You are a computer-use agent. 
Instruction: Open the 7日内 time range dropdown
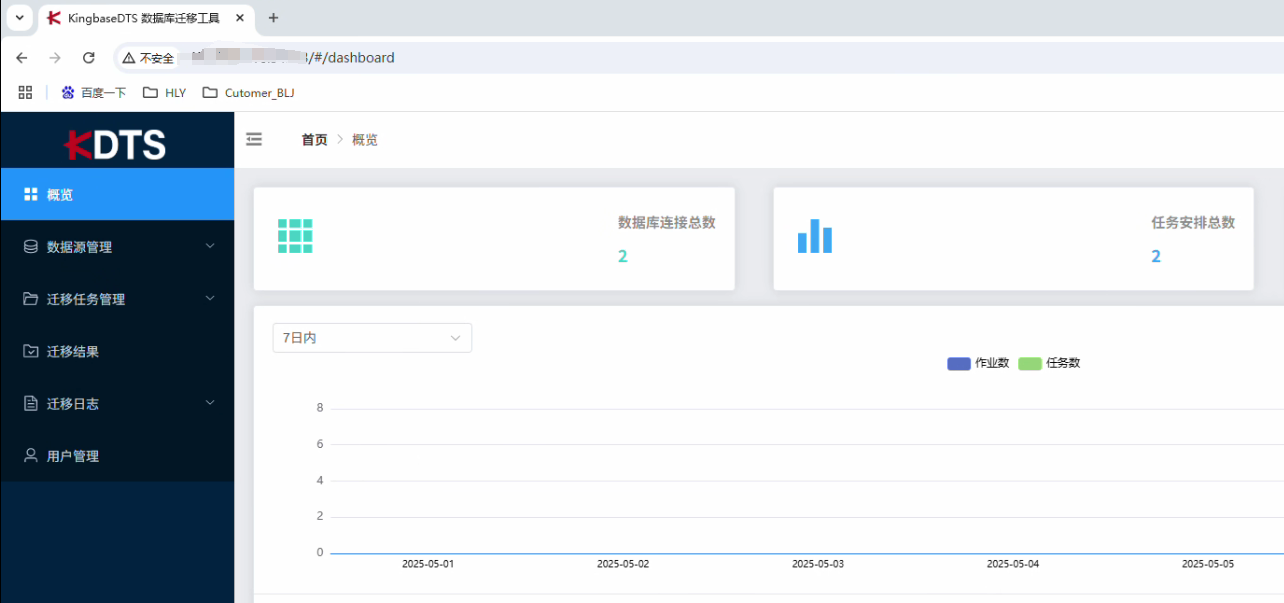(x=372, y=338)
